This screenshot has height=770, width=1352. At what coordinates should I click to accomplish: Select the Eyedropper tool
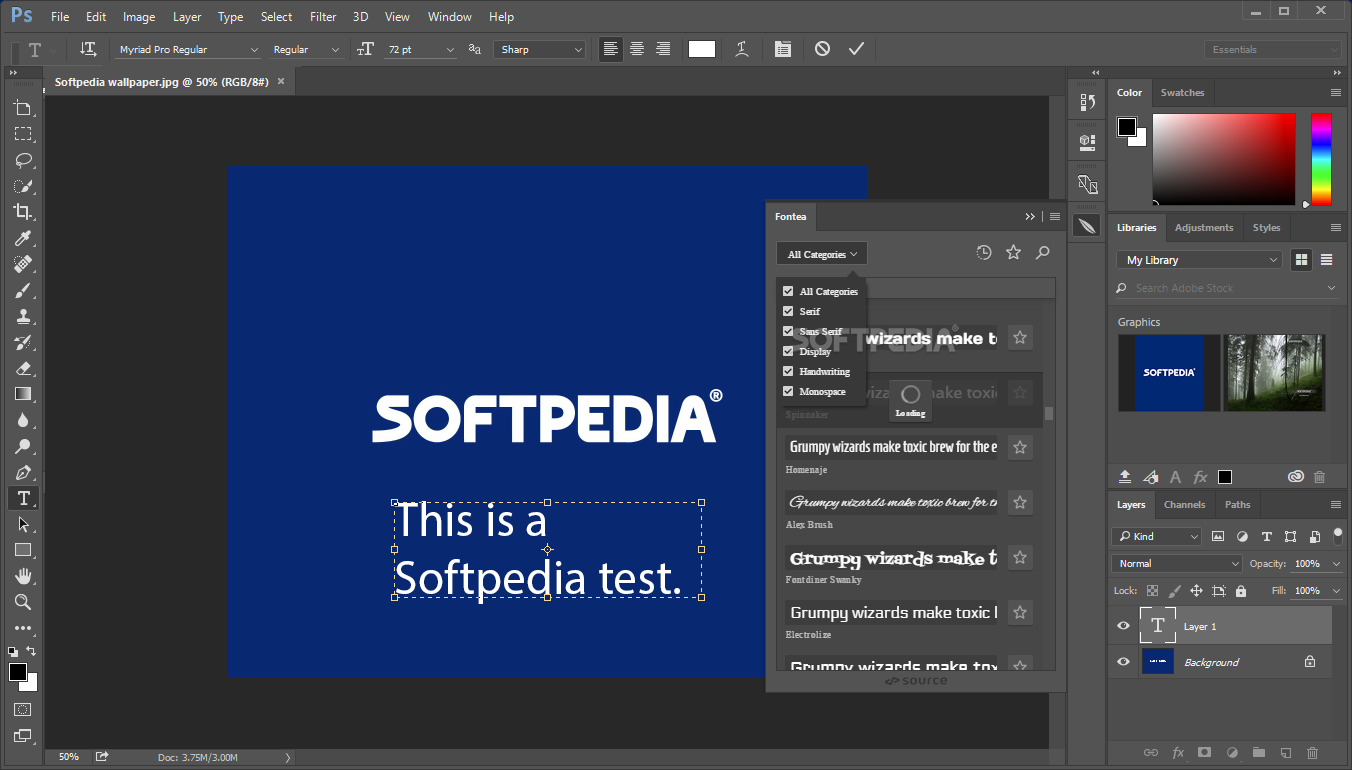(x=23, y=238)
